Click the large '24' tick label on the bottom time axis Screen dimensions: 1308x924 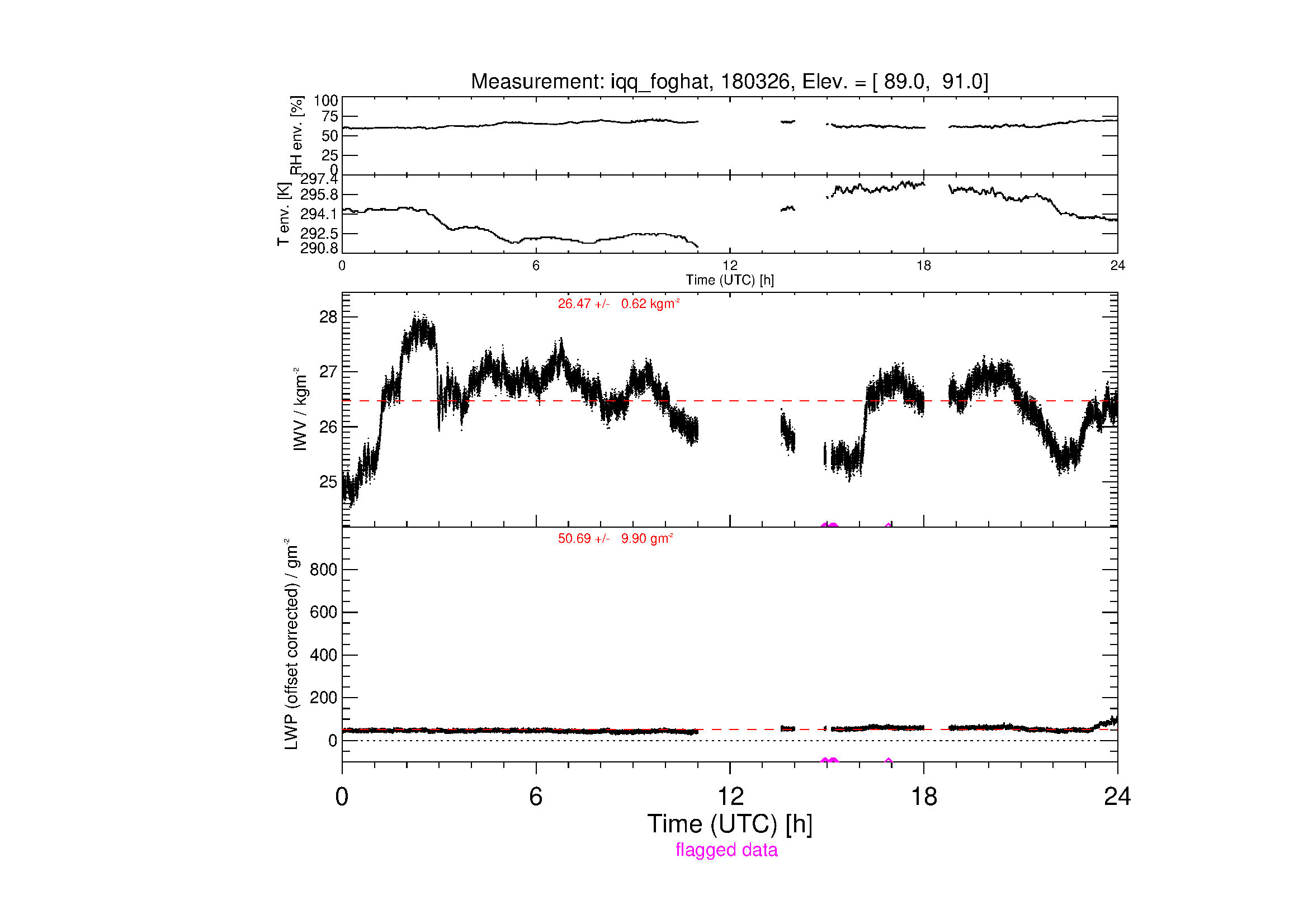click(x=1117, y=796)
